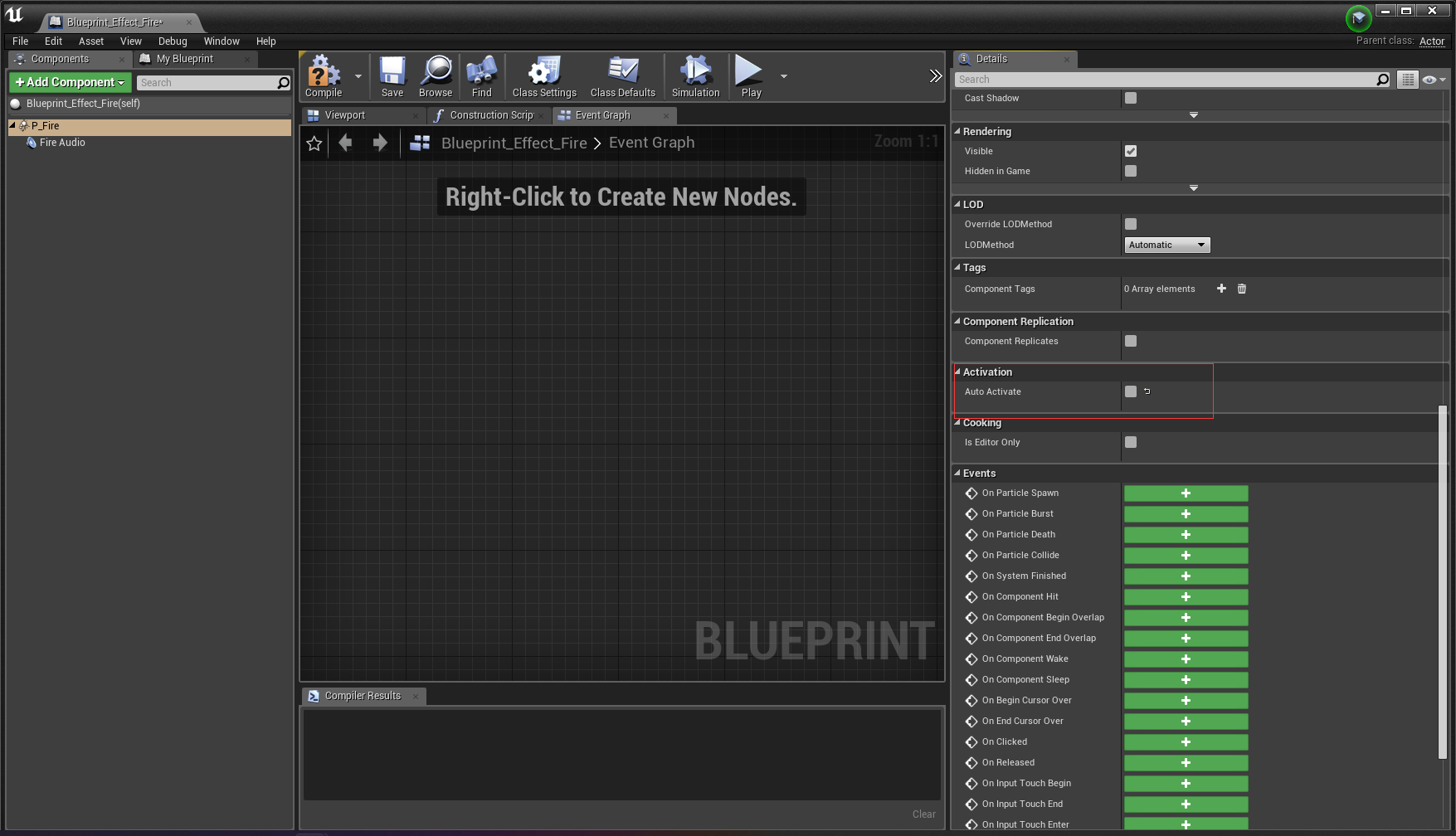Enable Is Editor Only
Viewport: 1456px width, 836px height.
tap(1131, 442)
